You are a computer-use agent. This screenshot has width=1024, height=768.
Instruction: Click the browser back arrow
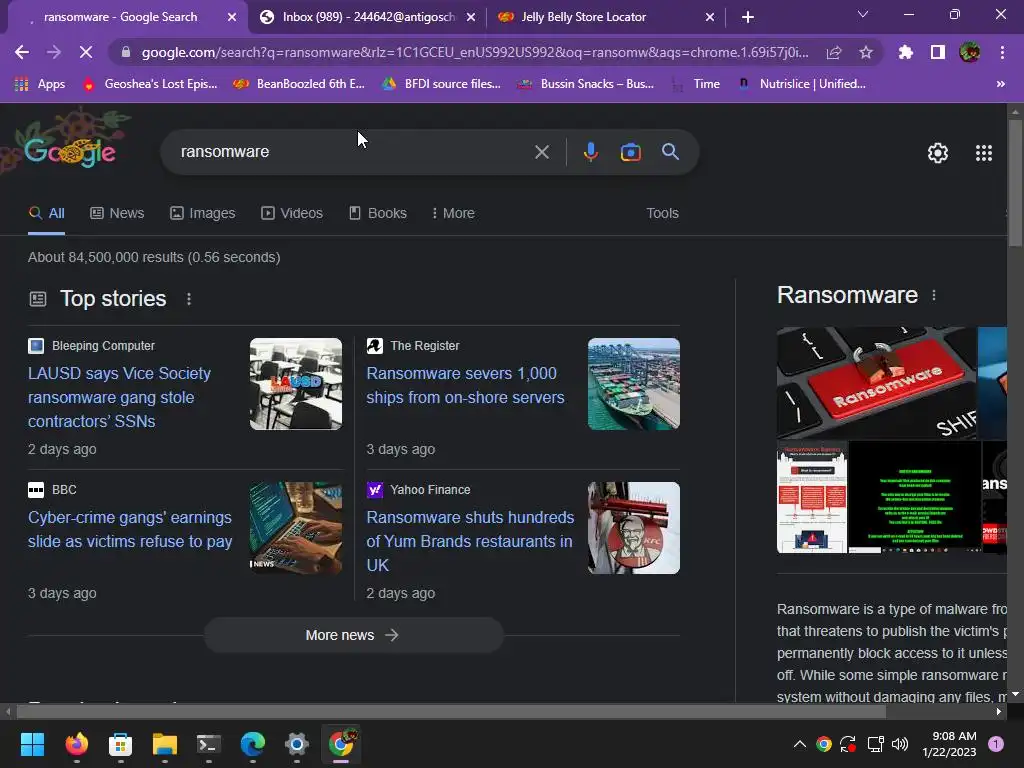click(x=22, y=52)
